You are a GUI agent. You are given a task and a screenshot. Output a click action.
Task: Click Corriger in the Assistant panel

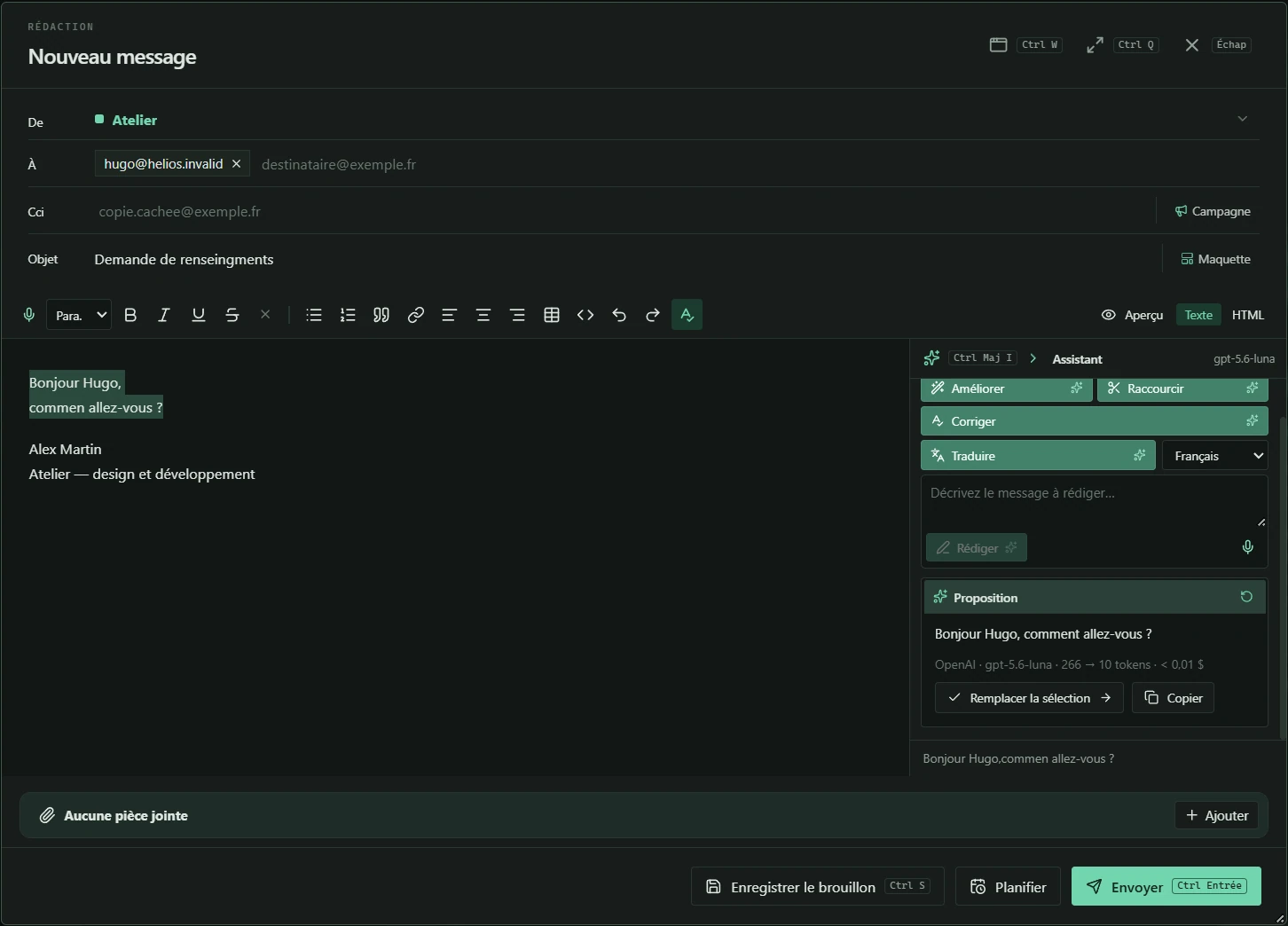coord(1095,421)
